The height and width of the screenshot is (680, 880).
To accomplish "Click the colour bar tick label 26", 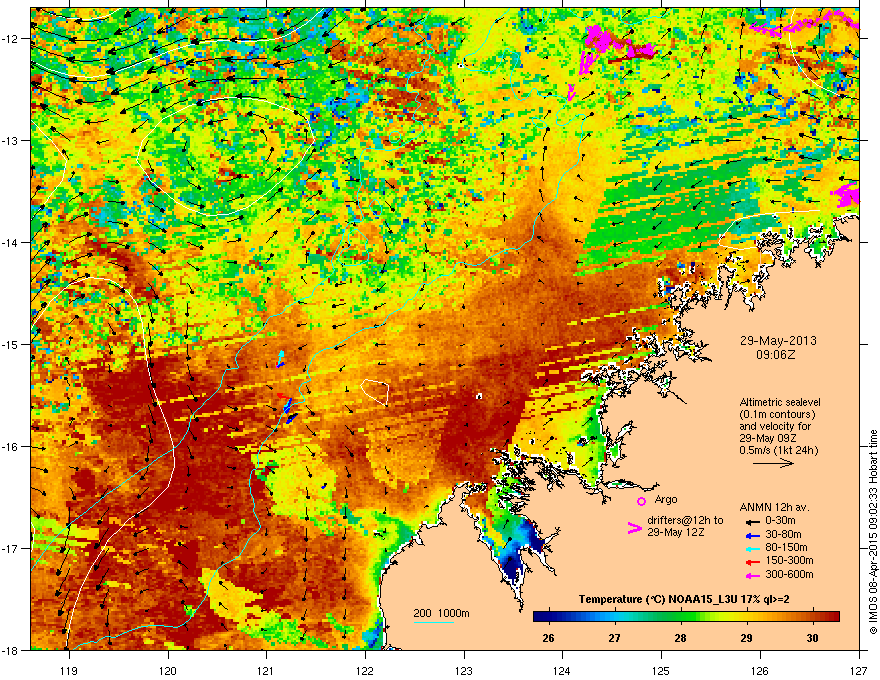I will tap(548, 638).
